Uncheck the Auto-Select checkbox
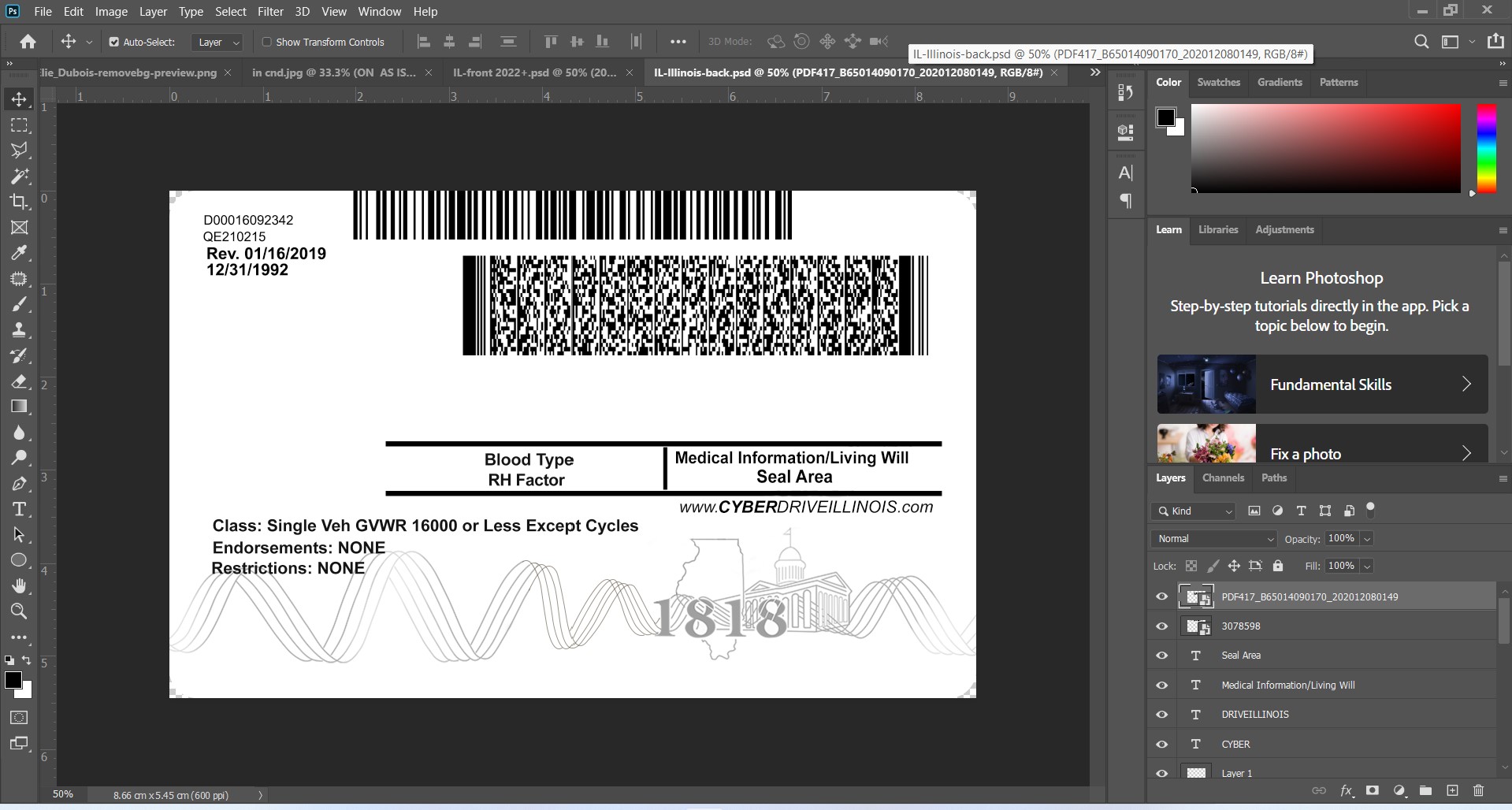Viewport: 1512px width, 810px height. coord(114,42)
